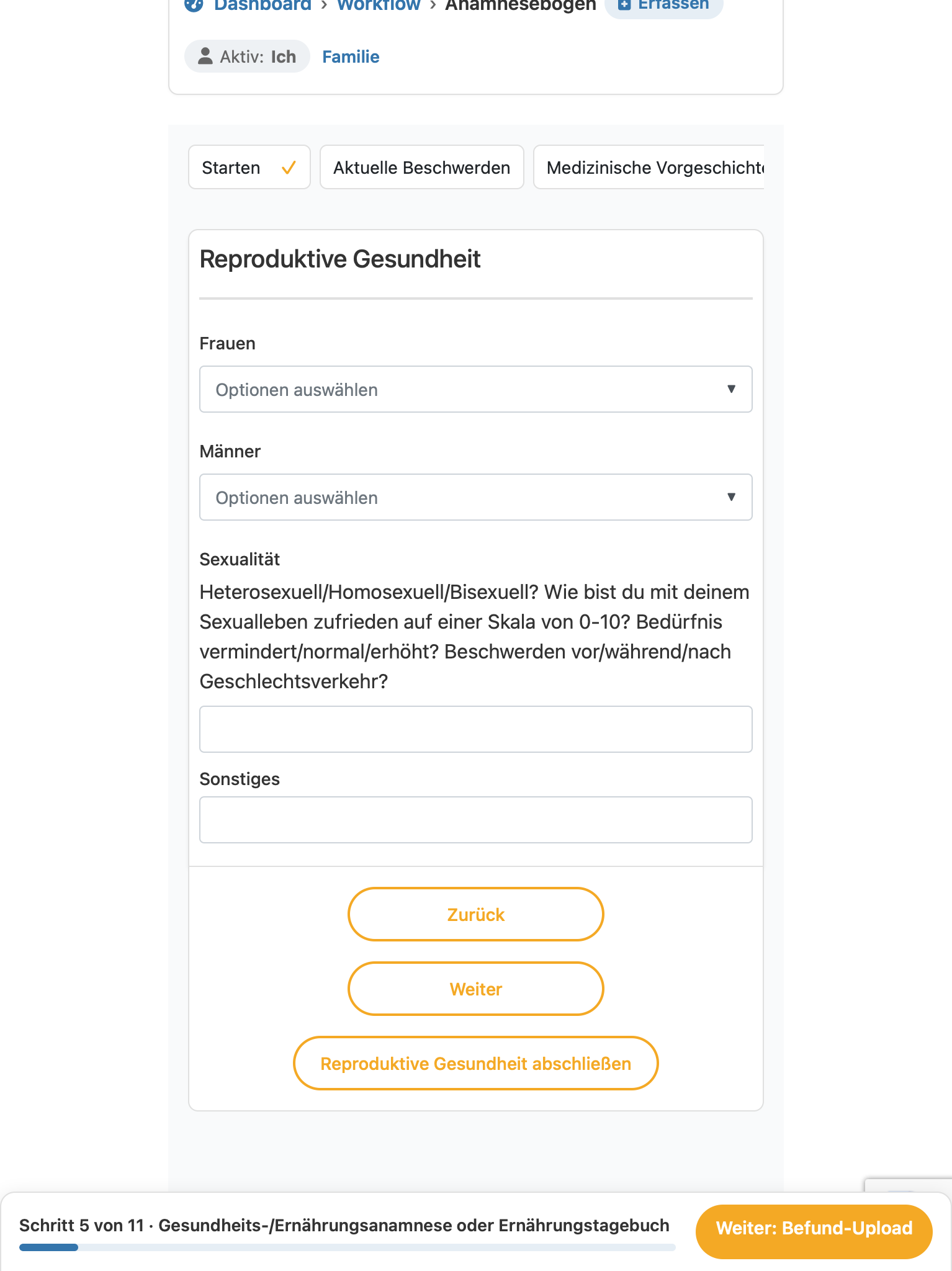
Task: Click Reproduktive Gesundheit abschließen button
Action: point(476,1063)
